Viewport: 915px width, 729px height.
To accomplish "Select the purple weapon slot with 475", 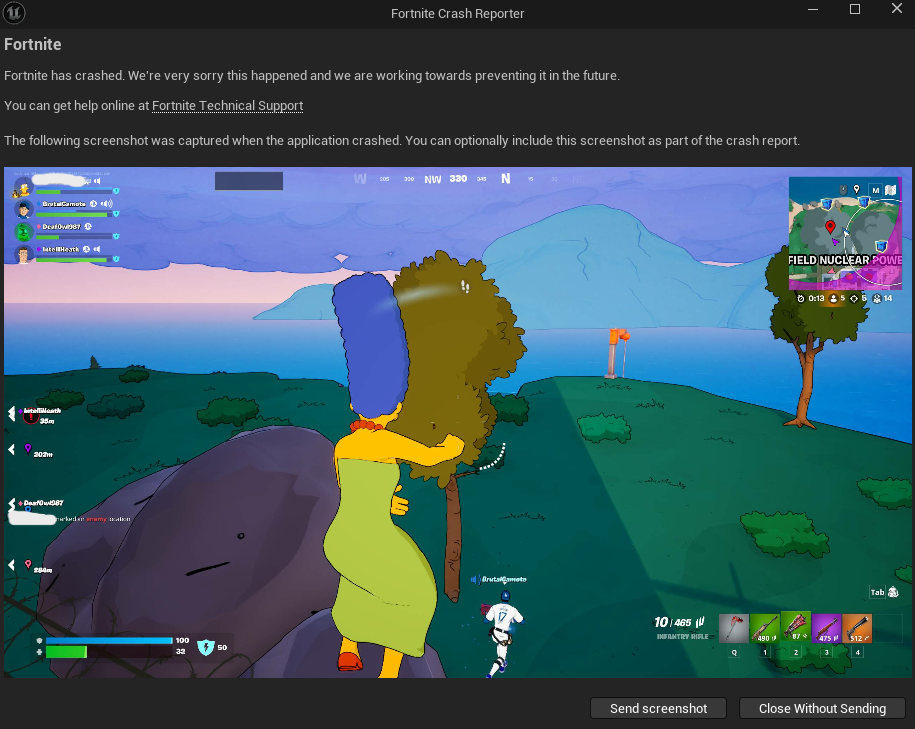I will coord(826,629).
